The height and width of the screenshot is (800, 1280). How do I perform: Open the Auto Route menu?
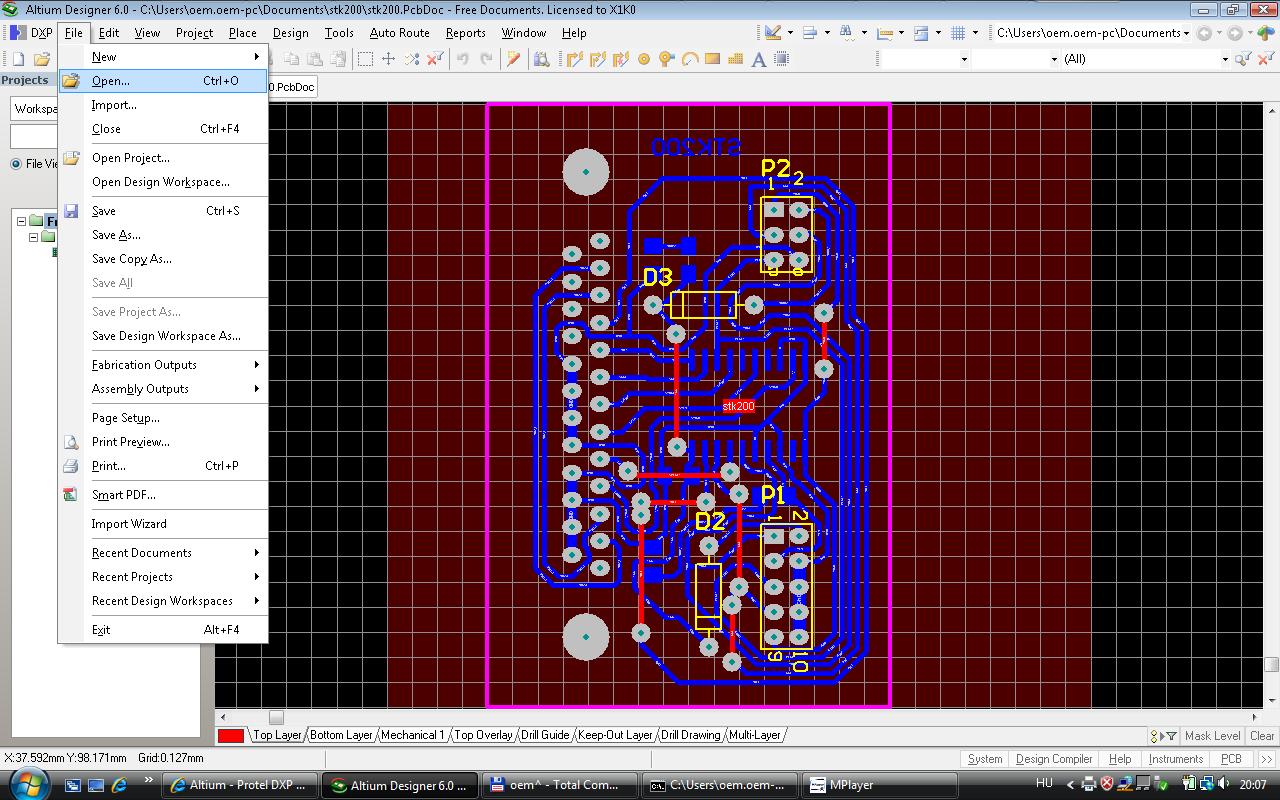tap(400, 33)
